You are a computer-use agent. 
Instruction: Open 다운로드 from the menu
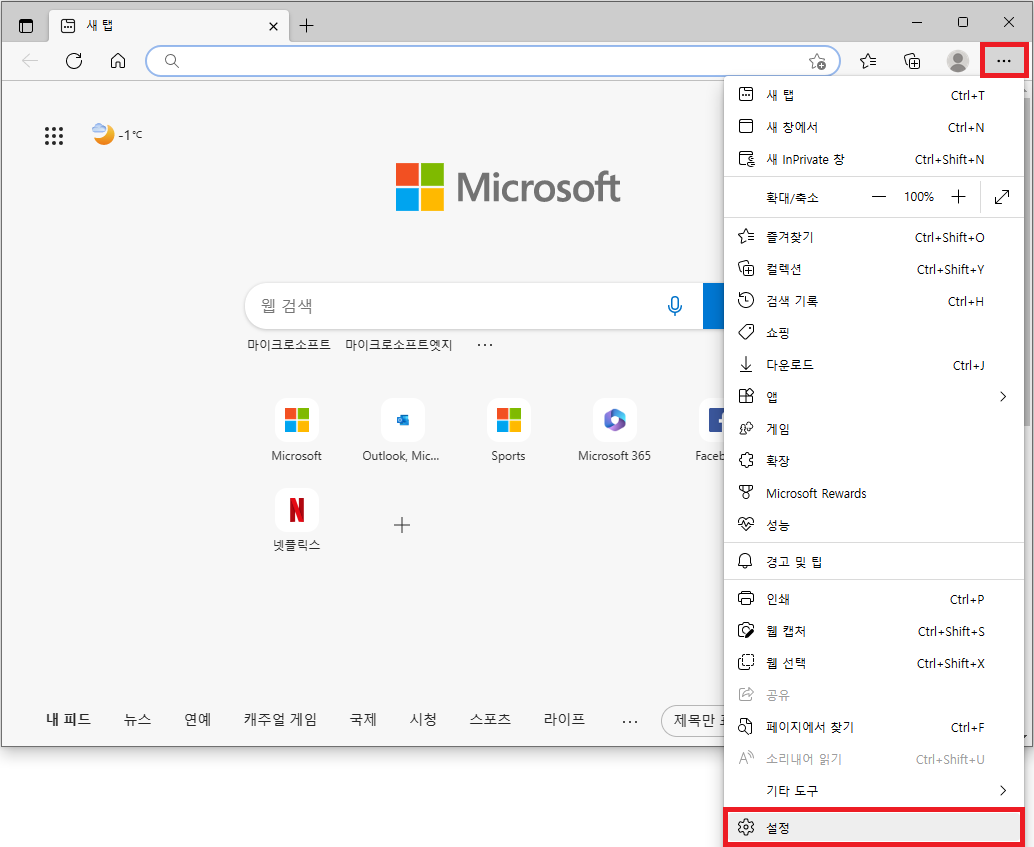tap(873, 365)
